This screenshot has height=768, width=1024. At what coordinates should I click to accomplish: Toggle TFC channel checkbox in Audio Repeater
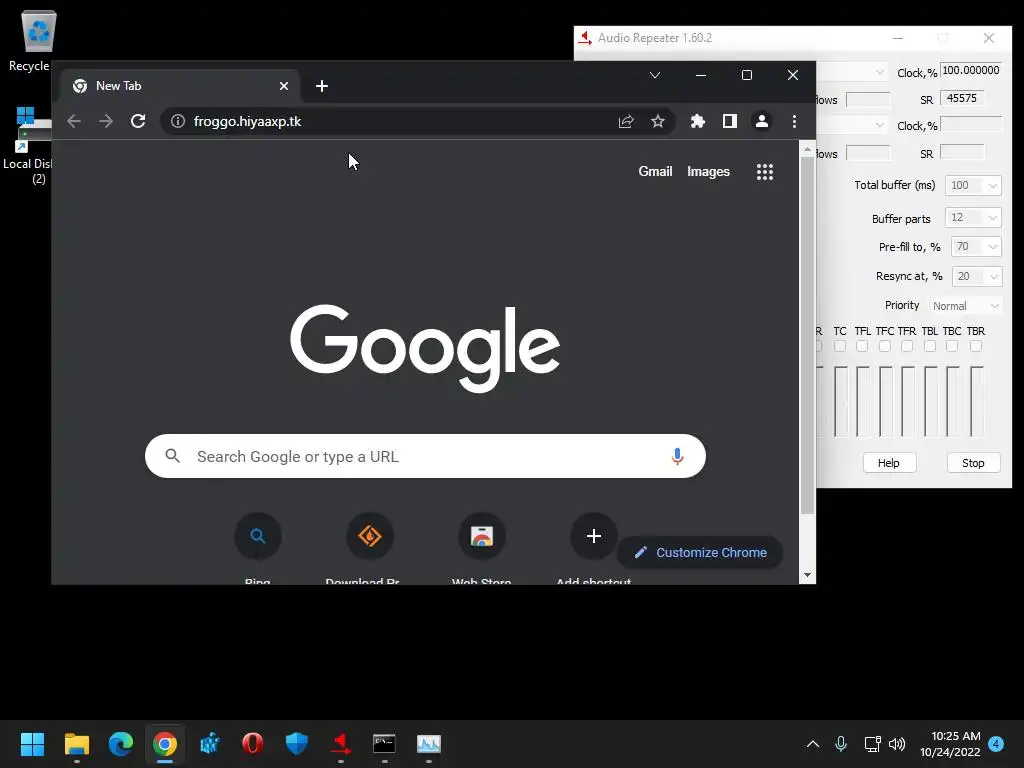pos(885,346)
